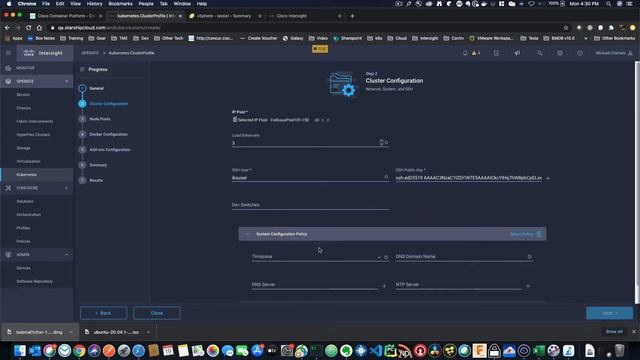Toggle the Intersight hamburger navigation menu
The height and width of the screenshot is (360, 640).
point(8,53)
